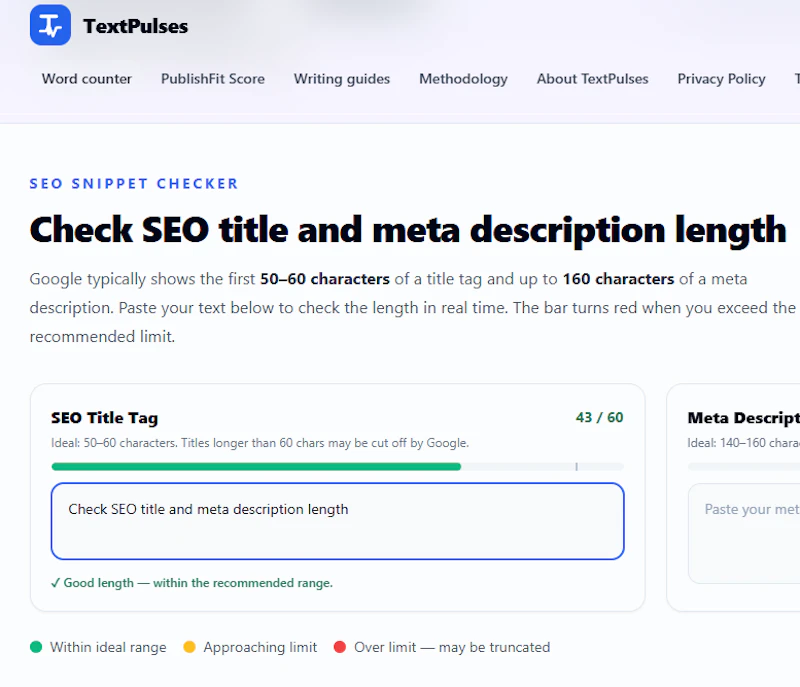Click the limit marker on title bar
Viewport: 800px width, 687px height.
pyautogui.click(x=577, y=467)
